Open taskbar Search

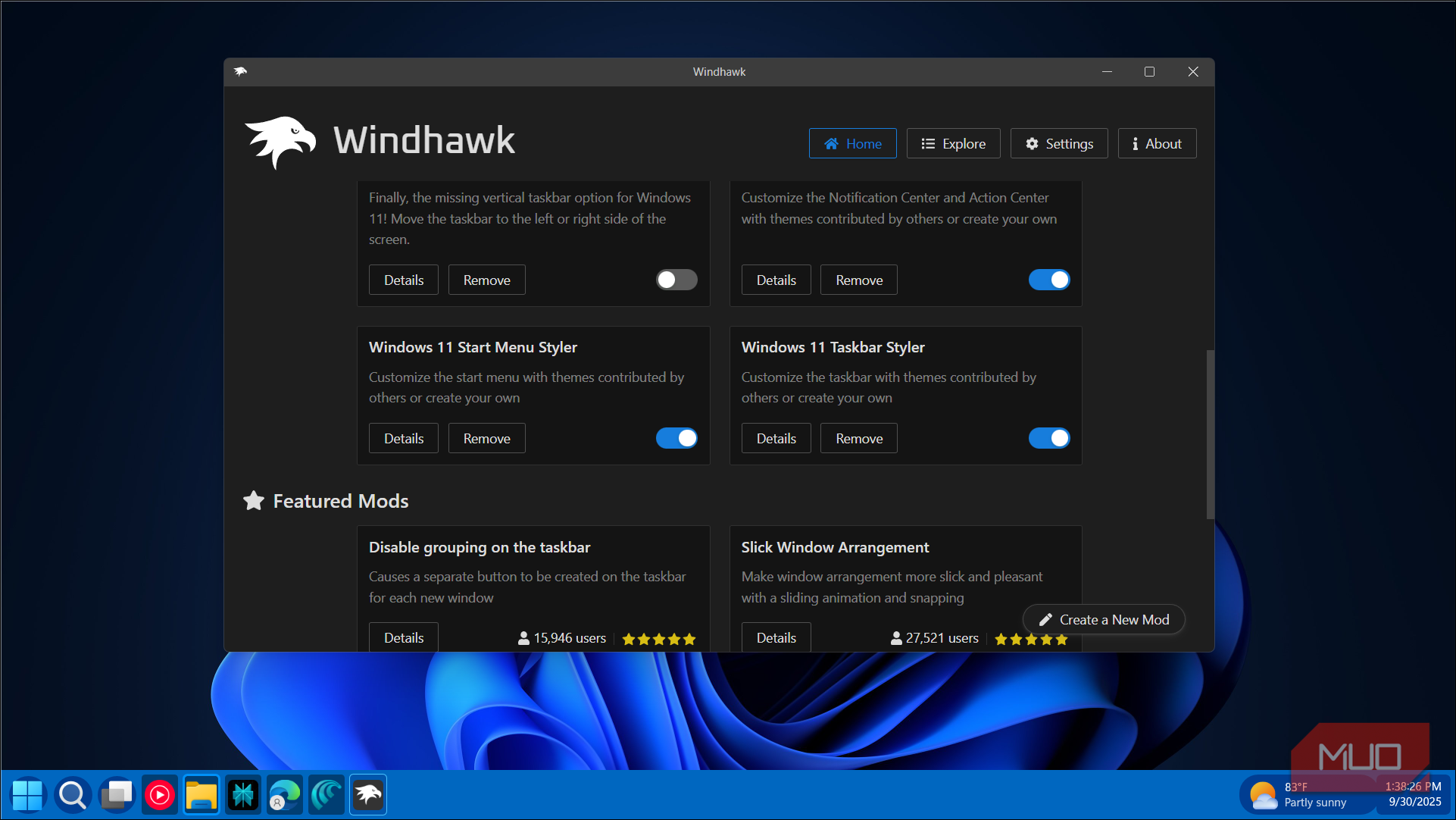coord(73,795)
